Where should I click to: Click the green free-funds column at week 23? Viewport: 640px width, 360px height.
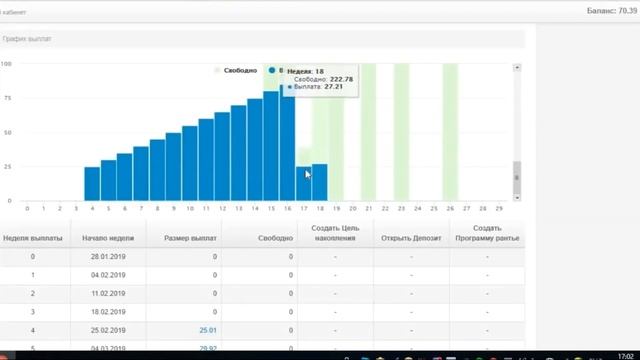tap(401, 132)
